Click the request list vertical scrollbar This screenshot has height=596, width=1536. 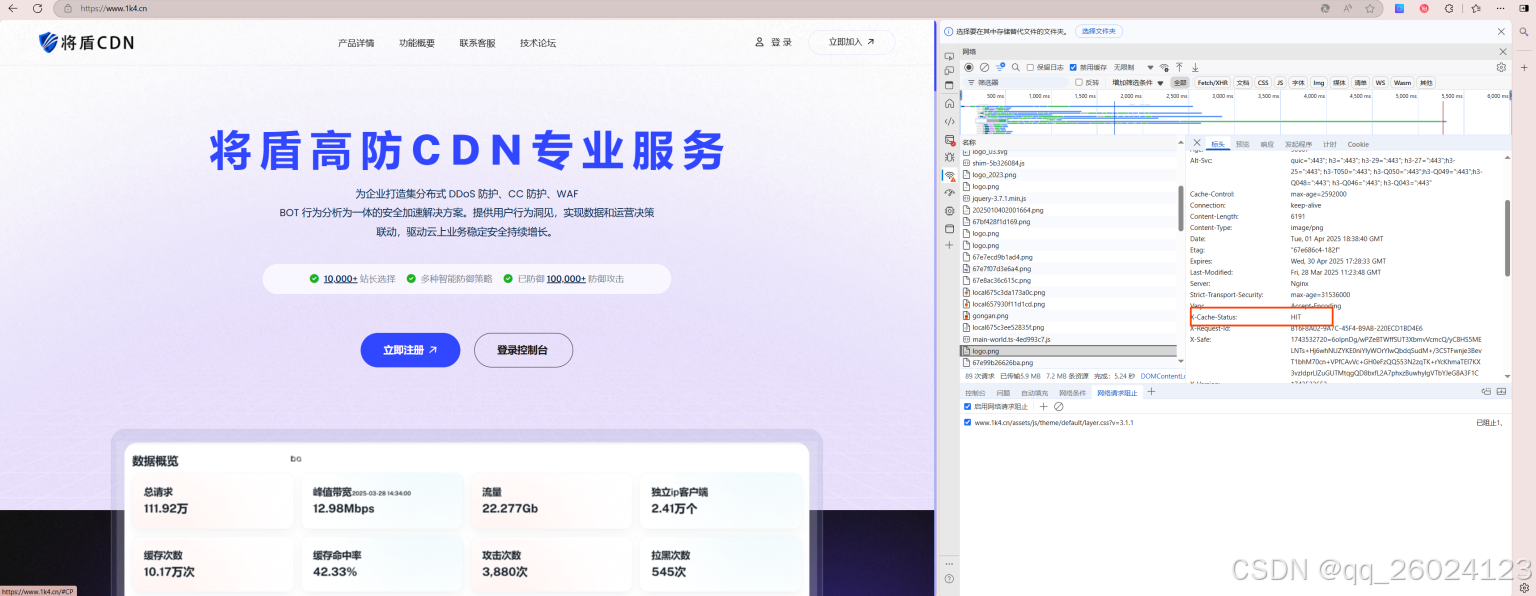tap(1181, 210)
